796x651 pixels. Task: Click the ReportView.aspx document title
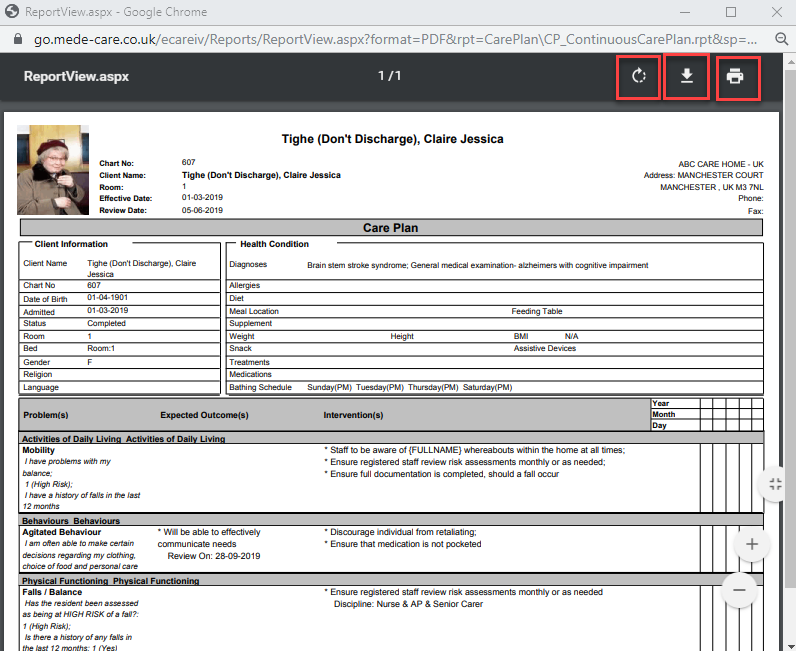pyautogui.click(x=76, y=76)
